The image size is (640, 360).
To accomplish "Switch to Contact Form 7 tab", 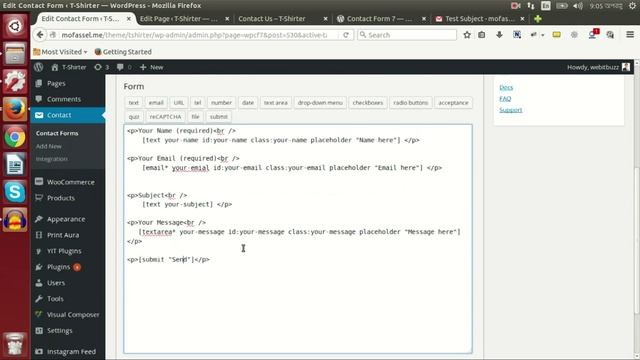I will click(x=379, y=19).
